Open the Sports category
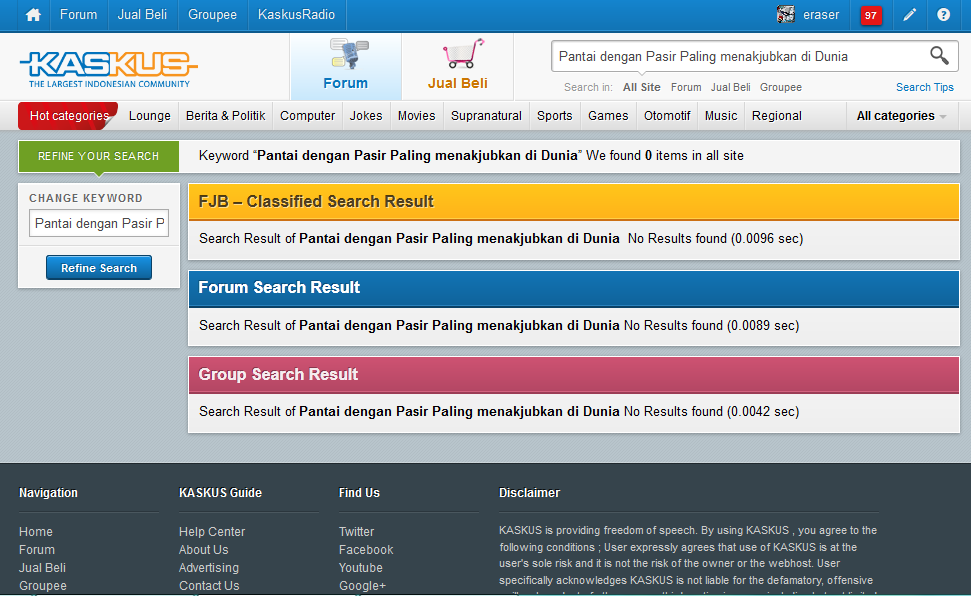Viewport: 971px width, 596px height. [x=555, y=116]
